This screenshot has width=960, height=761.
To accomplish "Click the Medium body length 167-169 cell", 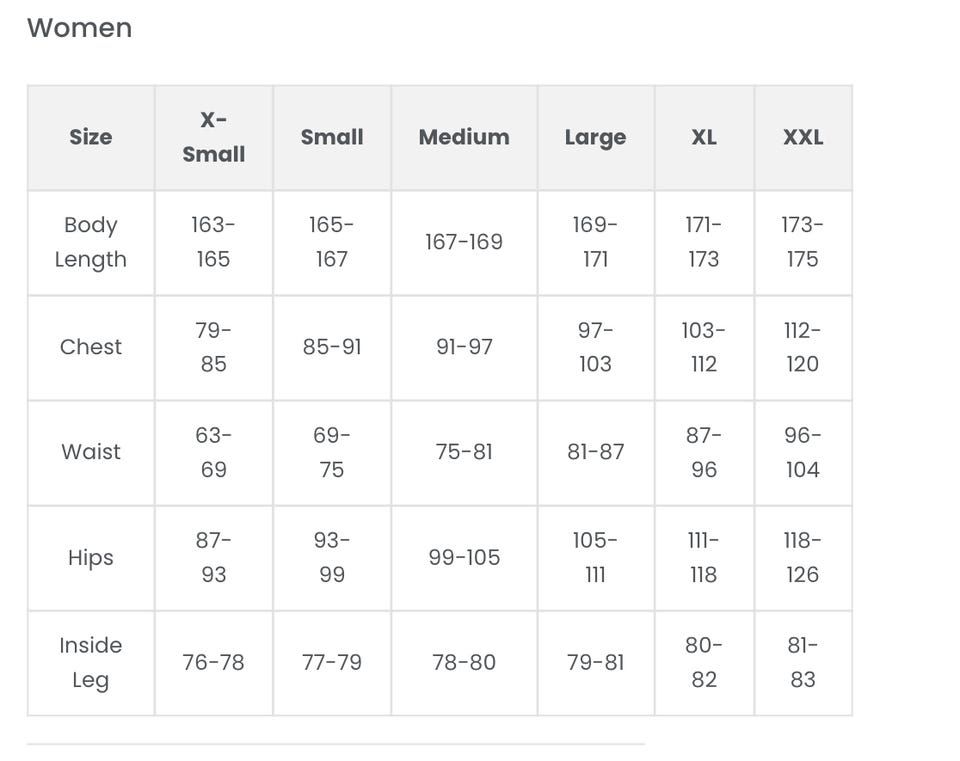I will [x=464, y=242].
